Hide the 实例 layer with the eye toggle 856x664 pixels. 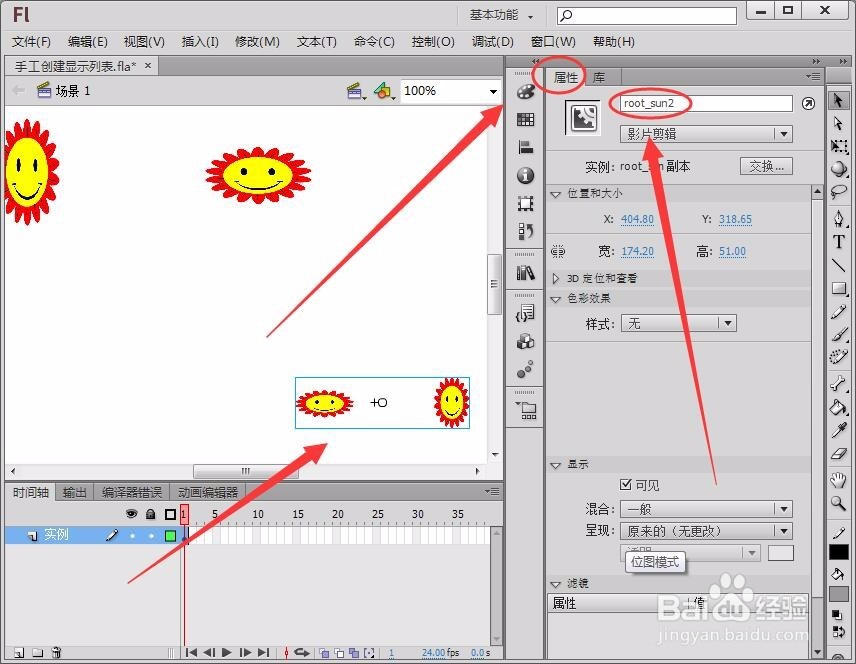132,535
